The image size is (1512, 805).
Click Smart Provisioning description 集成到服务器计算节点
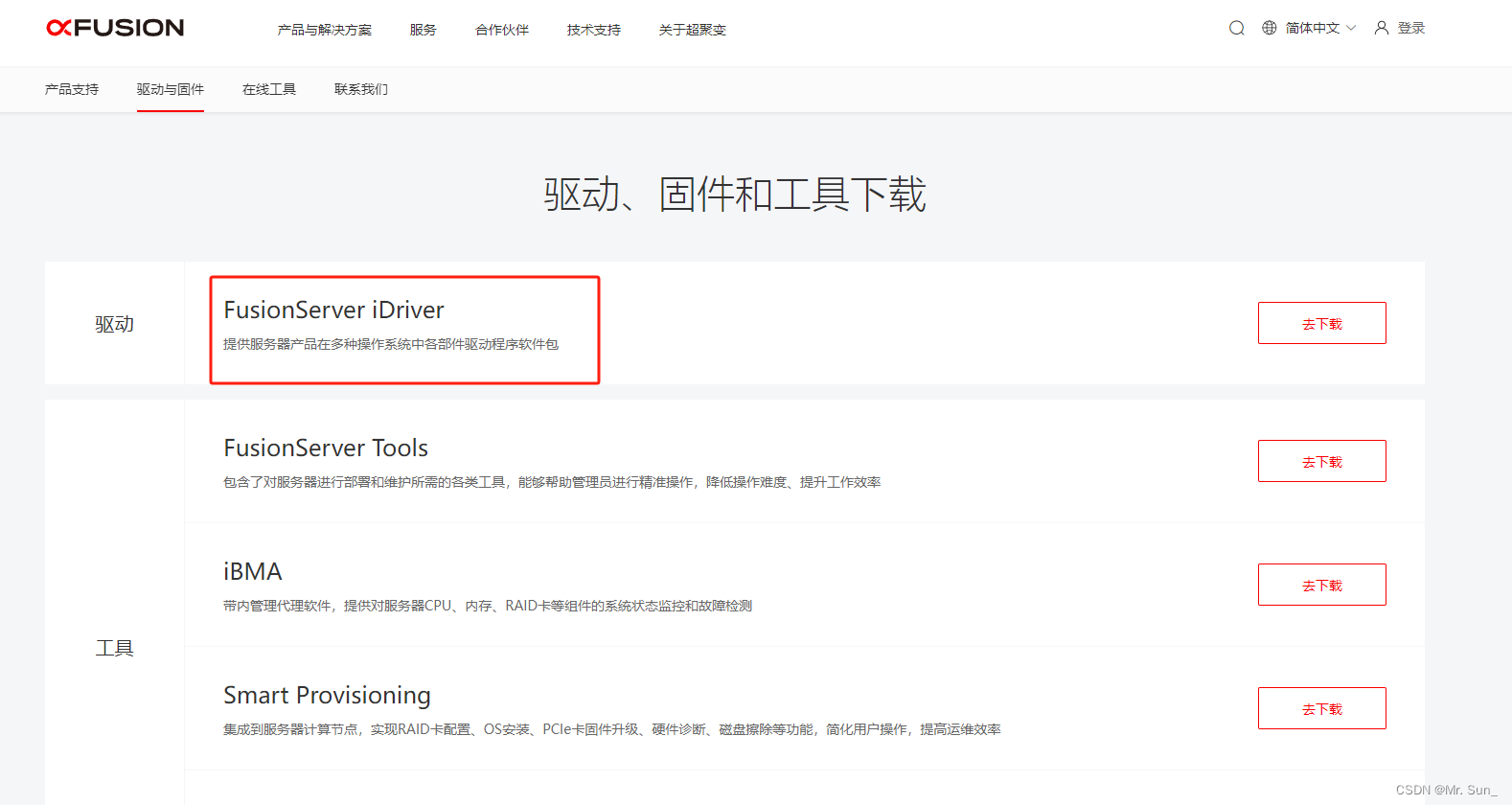(612, 729)
